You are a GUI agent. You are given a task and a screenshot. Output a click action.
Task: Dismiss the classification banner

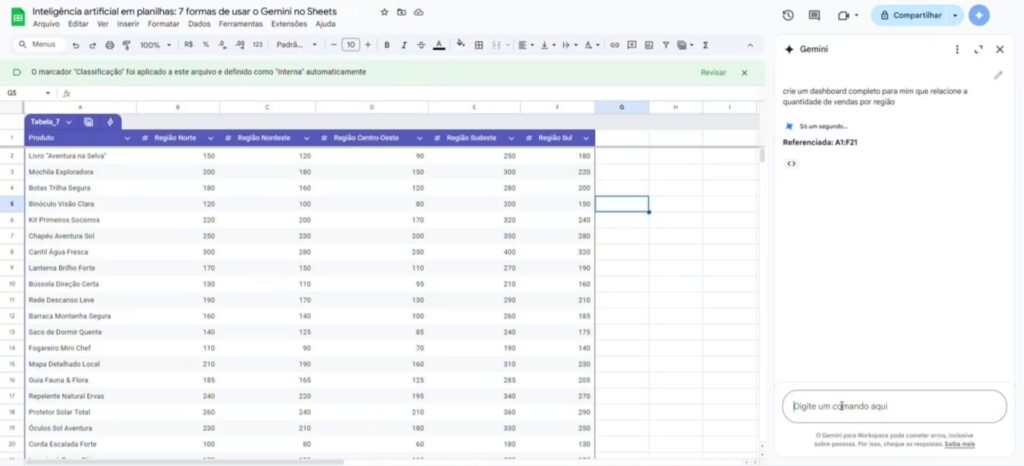coord(744,72)
